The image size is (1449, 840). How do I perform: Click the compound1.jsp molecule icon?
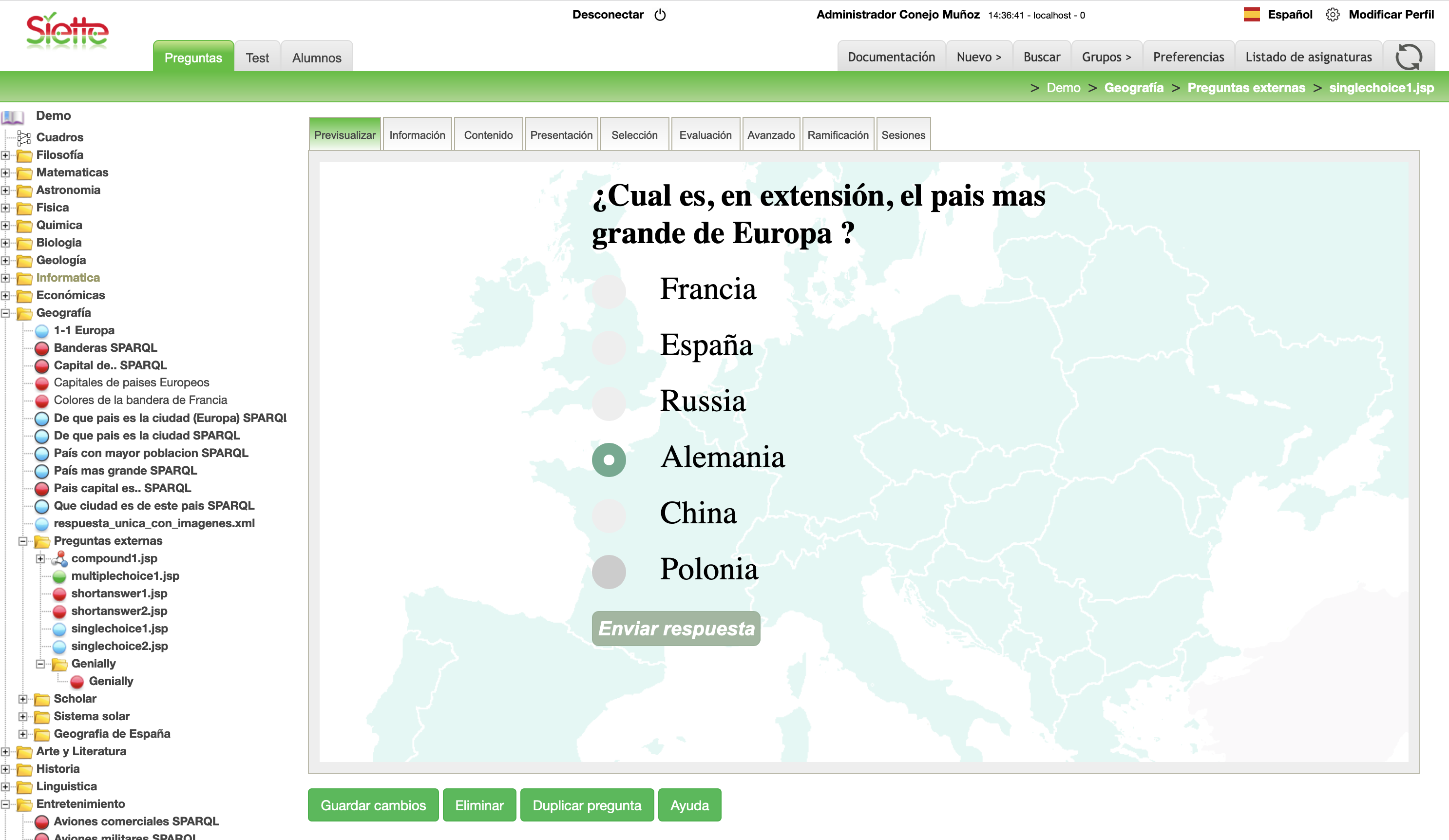(59, 558)
